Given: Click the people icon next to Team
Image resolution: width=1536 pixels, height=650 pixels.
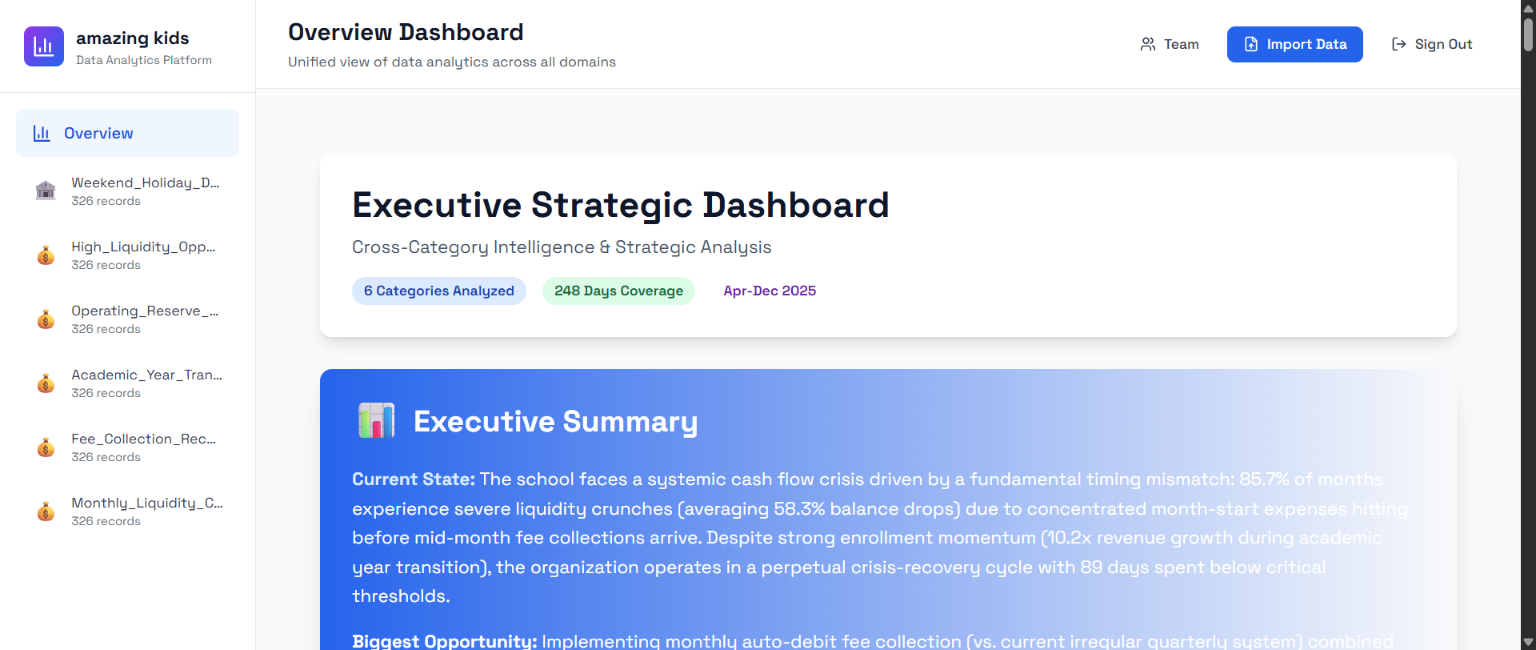Looking at the screenshot, I should click(x=1147, y=44).
